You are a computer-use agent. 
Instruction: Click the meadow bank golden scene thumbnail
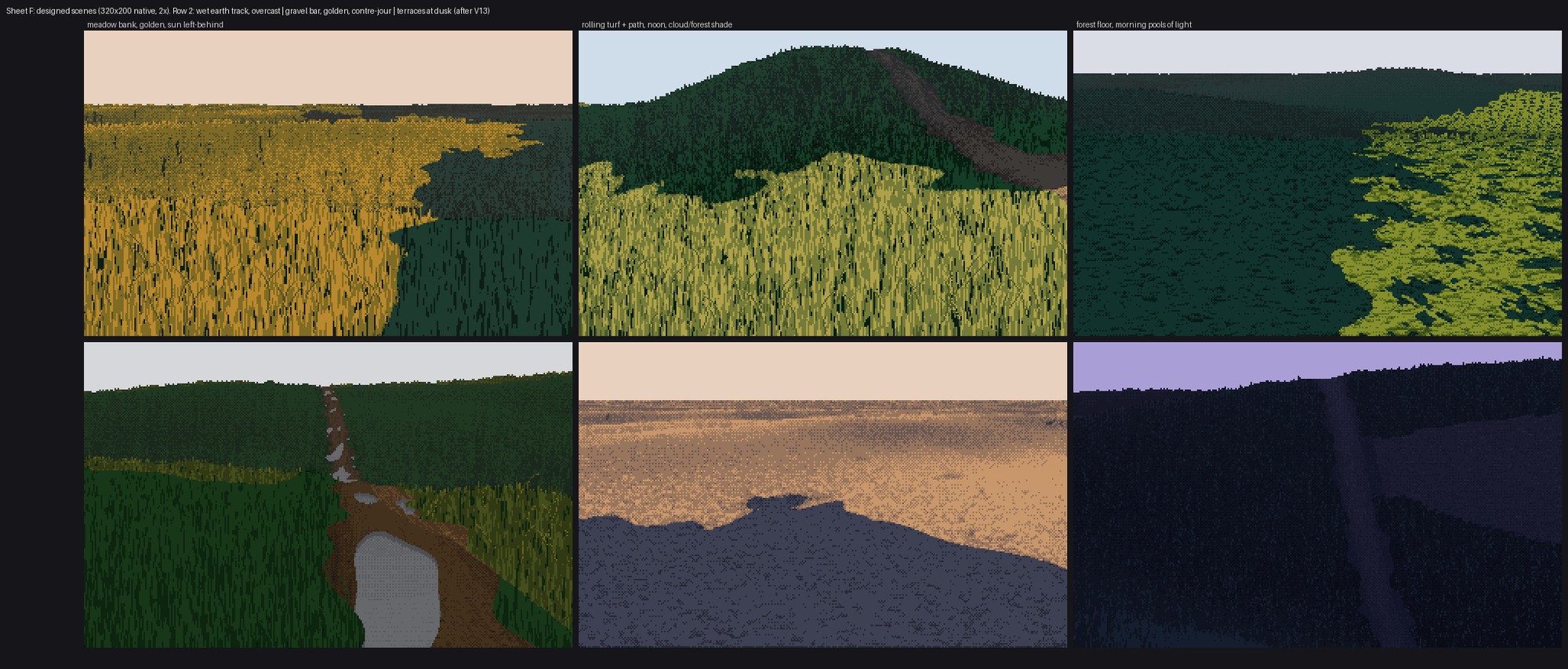[328, 184]
